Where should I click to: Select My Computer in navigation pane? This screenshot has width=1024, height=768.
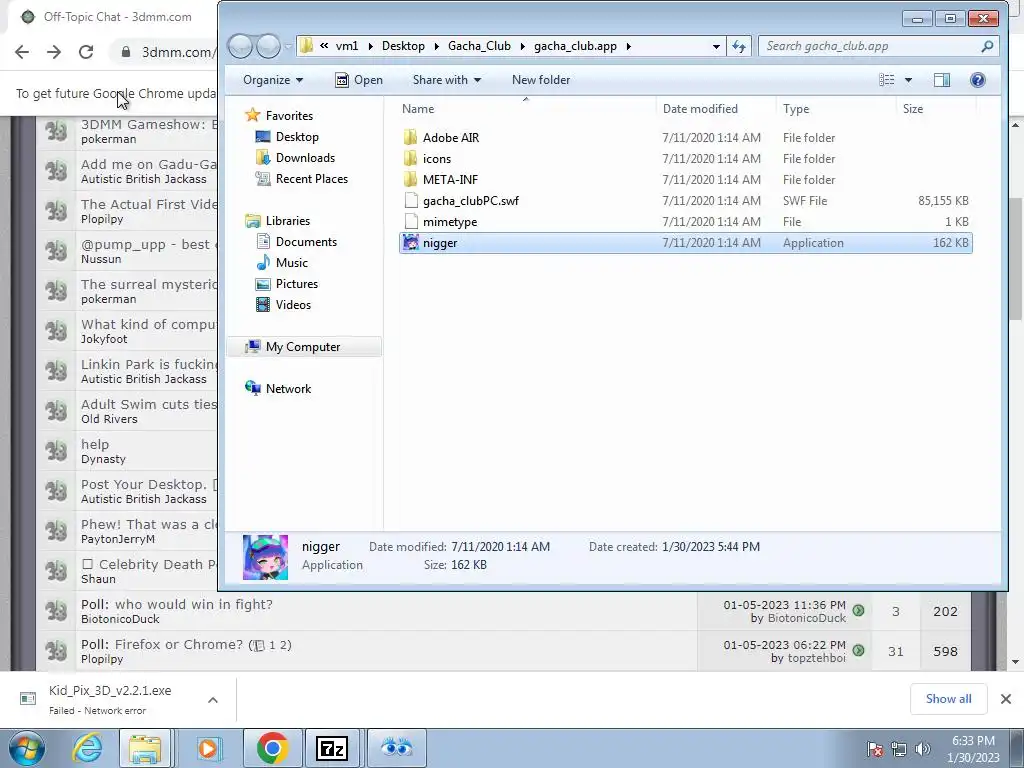click(303, 347)
